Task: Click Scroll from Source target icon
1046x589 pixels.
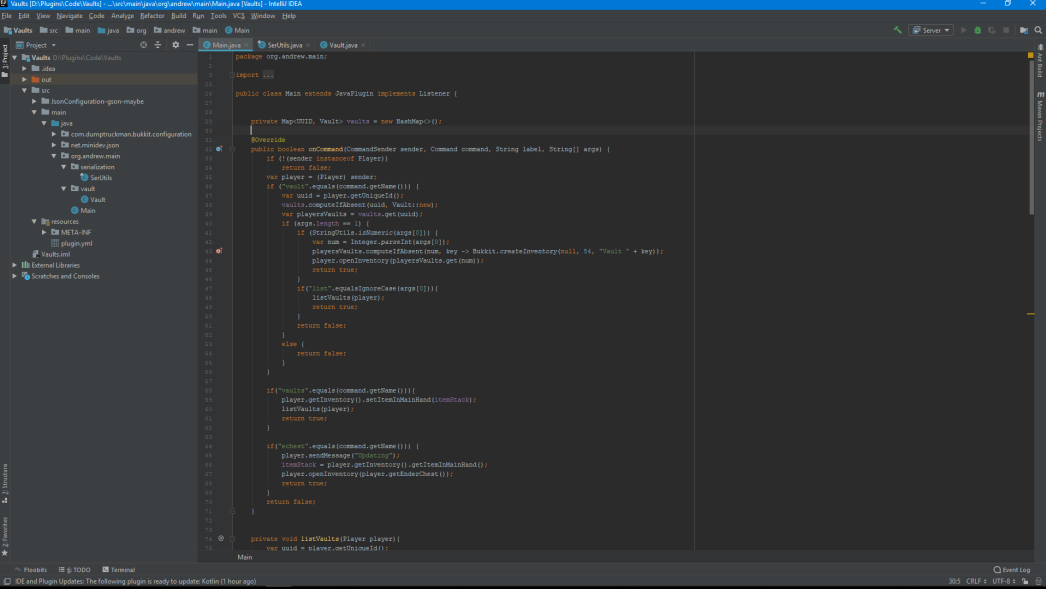Action: (143, 45)
